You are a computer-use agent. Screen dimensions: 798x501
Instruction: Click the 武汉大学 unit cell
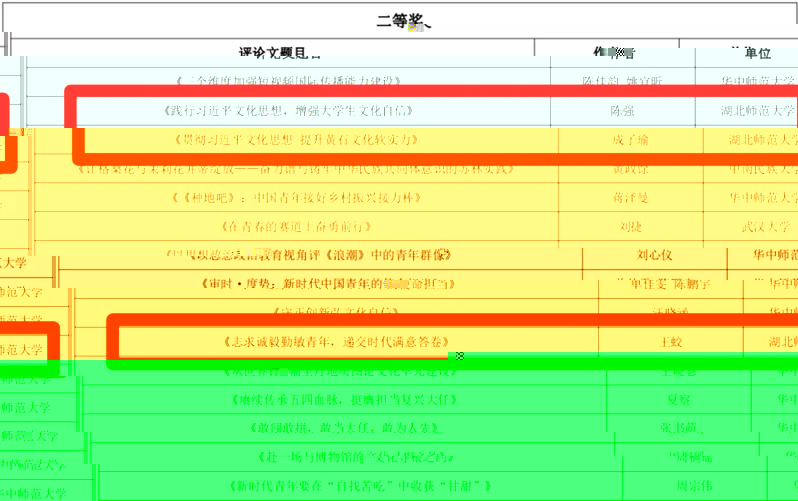(765, 227)
